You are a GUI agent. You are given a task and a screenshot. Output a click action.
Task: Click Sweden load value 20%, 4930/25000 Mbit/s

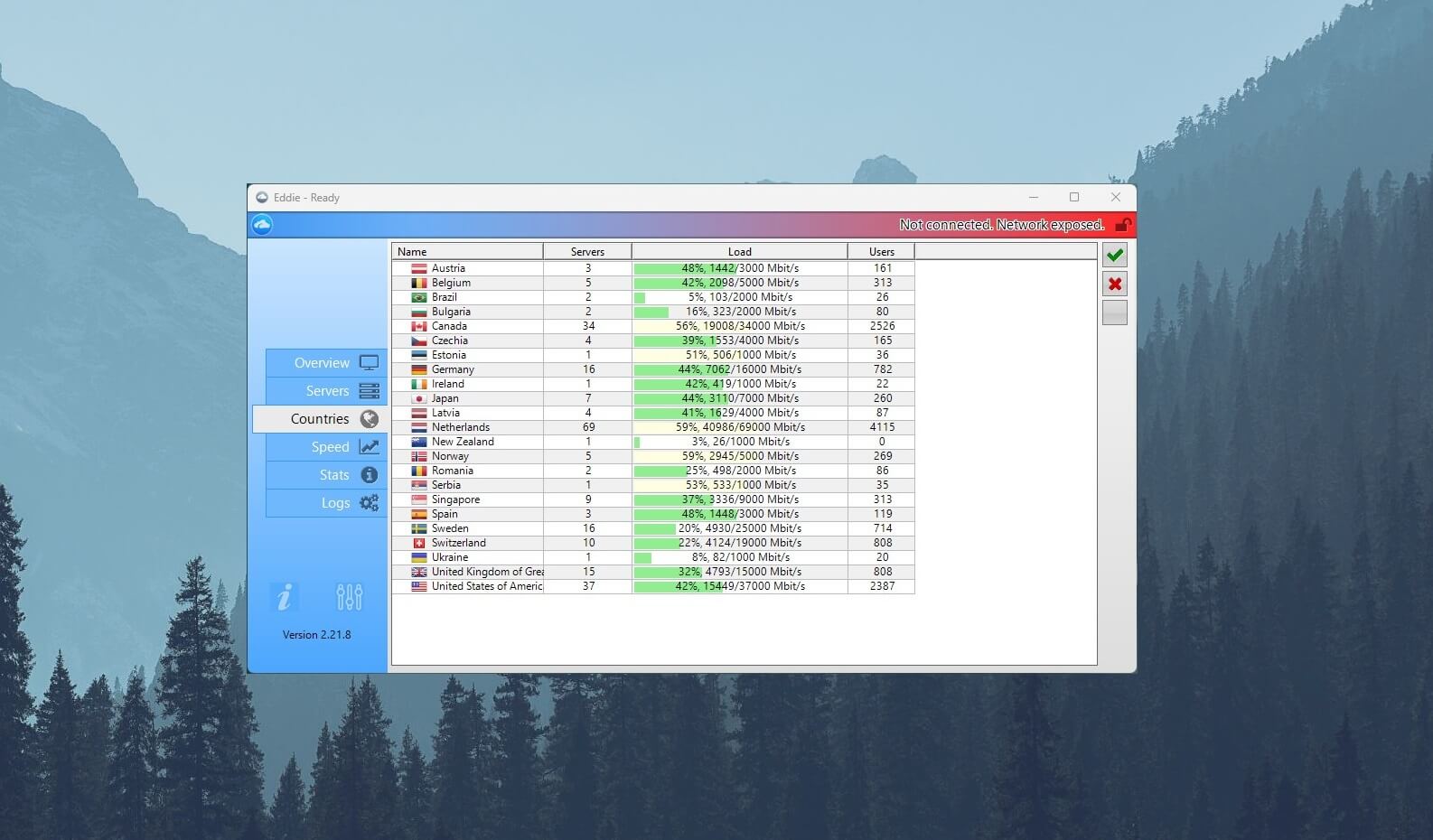pyautogui.click(x=740, y=528)
